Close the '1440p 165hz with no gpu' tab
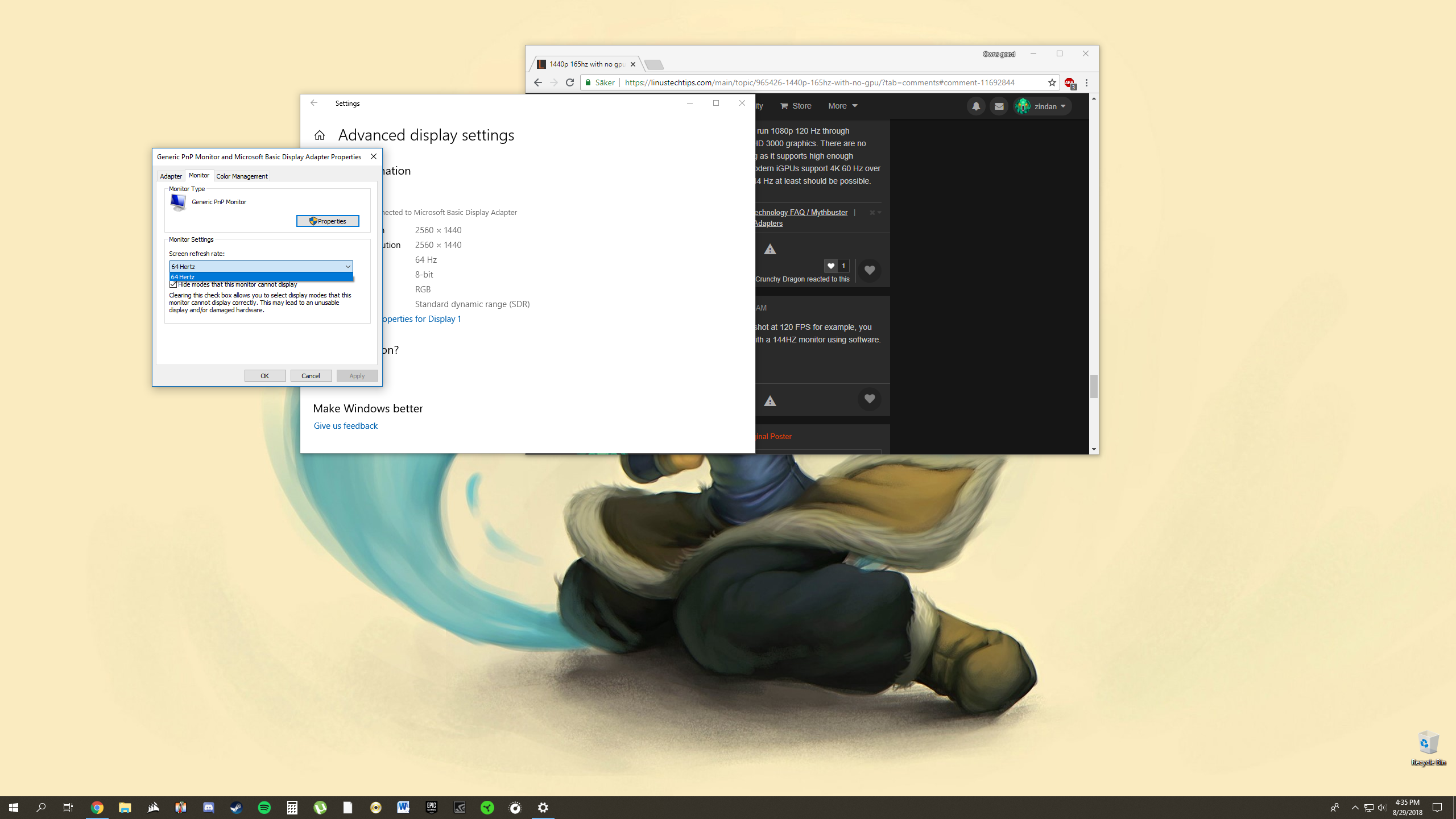Image resolution: width=1456 pixels, height=819 pixels. (633, 64)
